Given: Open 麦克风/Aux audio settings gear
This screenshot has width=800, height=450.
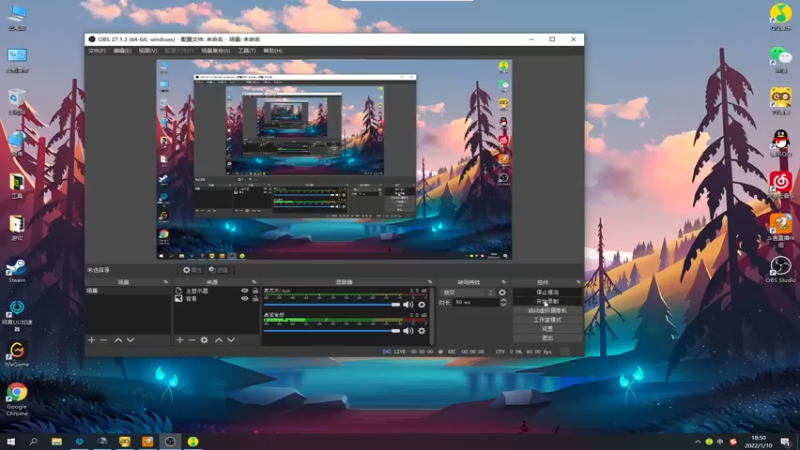Looking at the screenshot, I should tap(421, 305).
